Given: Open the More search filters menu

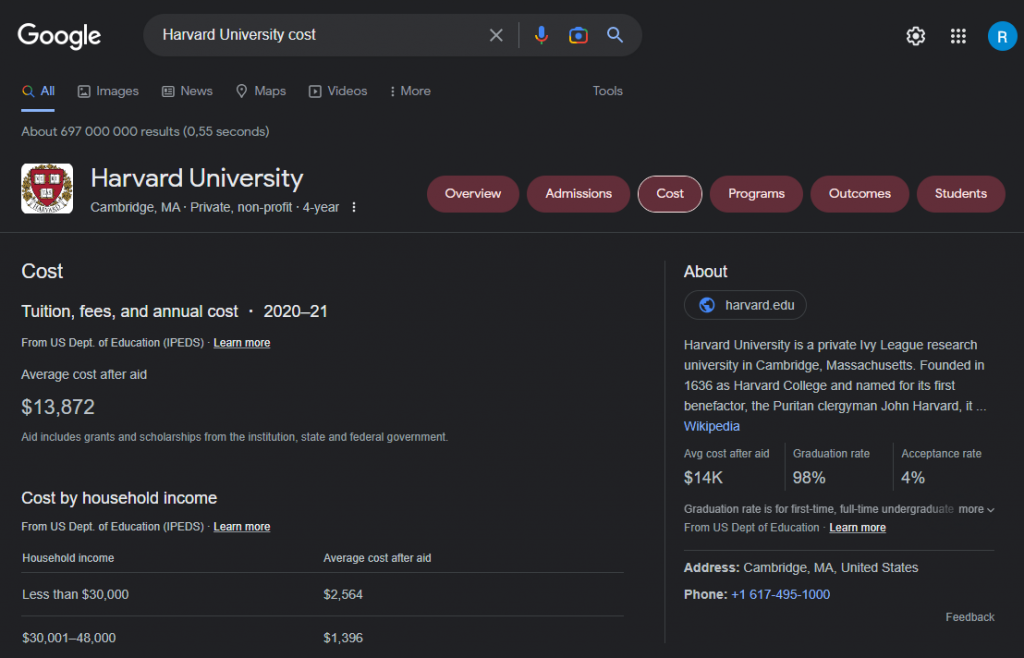Looking at the screenshot, I should click(410, 91).
